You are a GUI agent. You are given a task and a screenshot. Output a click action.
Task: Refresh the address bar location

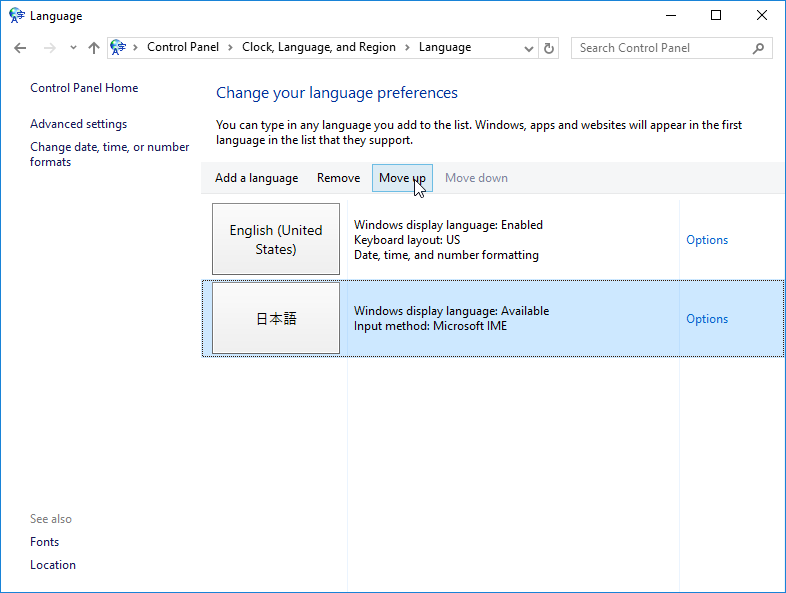[549, 48]
